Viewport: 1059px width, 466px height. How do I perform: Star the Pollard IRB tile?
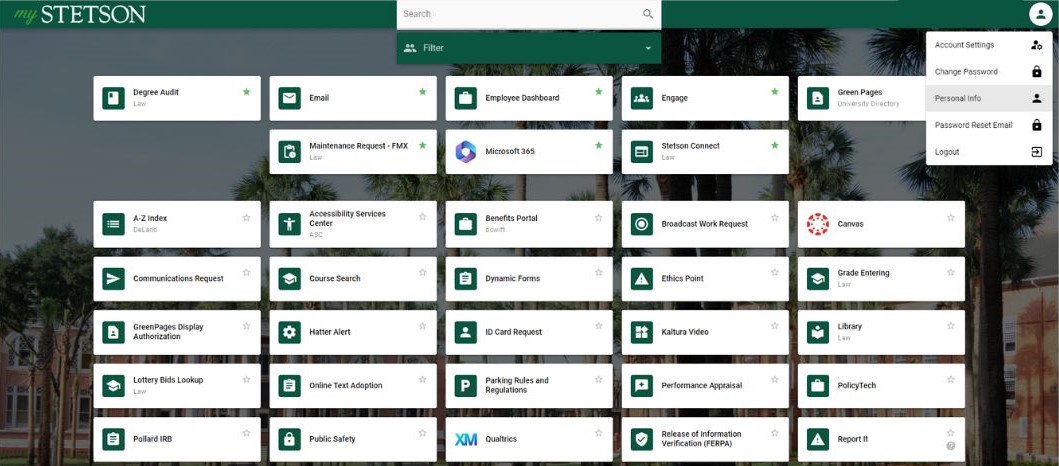[247, 433]
